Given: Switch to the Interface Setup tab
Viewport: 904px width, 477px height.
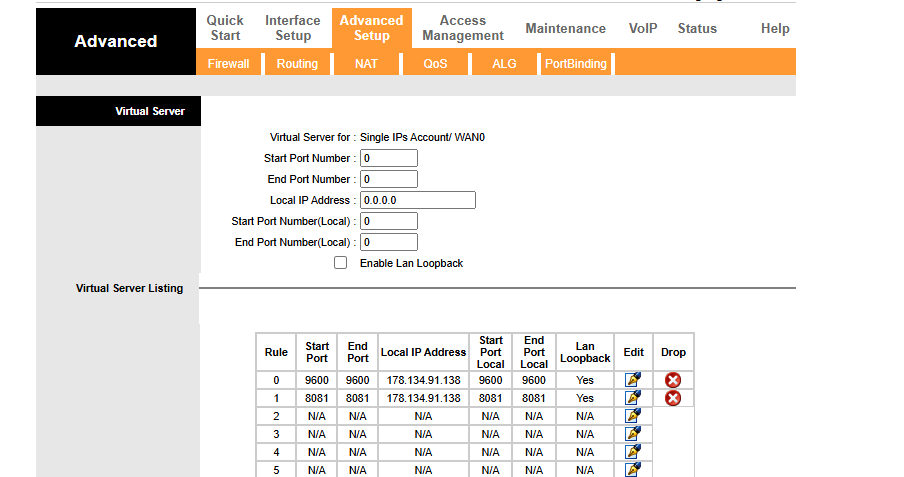Looking at the screenshot, I should pyautogui.click(x=292, y=28).
